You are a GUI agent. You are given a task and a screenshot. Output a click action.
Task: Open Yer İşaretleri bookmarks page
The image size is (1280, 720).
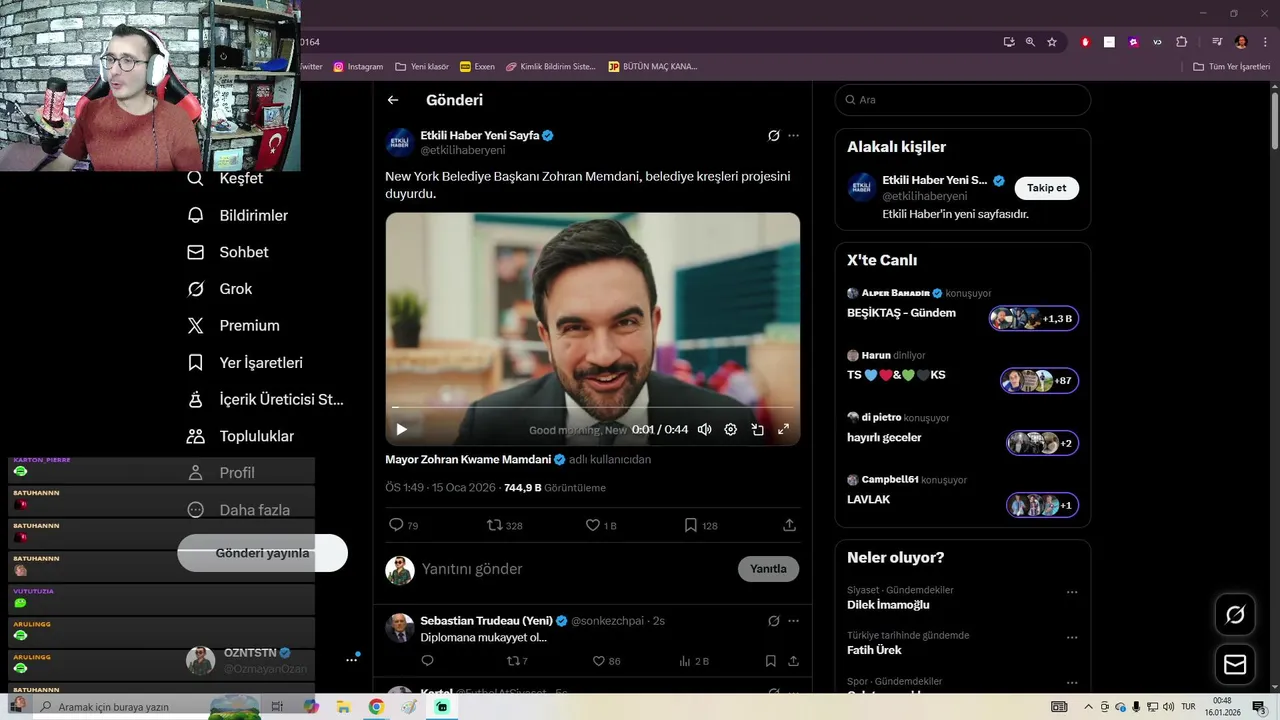(x=245, y=363)
